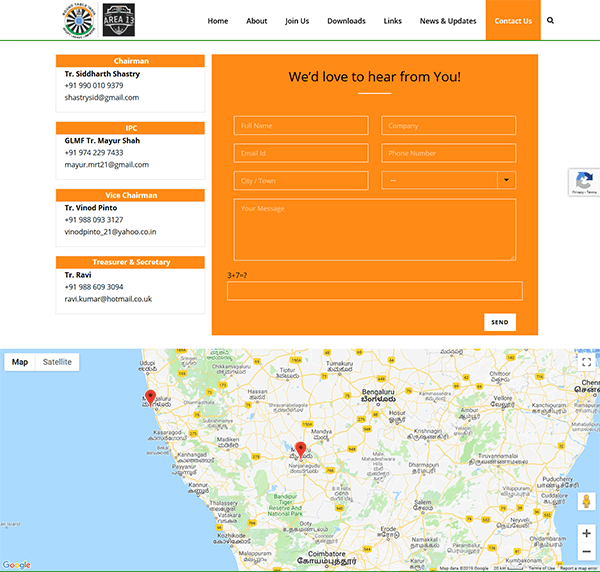The width and height of the screenshot is (600, 572).
Task: Submit the form with SEND
Action: pyautogui.click(x=500, y=322)
